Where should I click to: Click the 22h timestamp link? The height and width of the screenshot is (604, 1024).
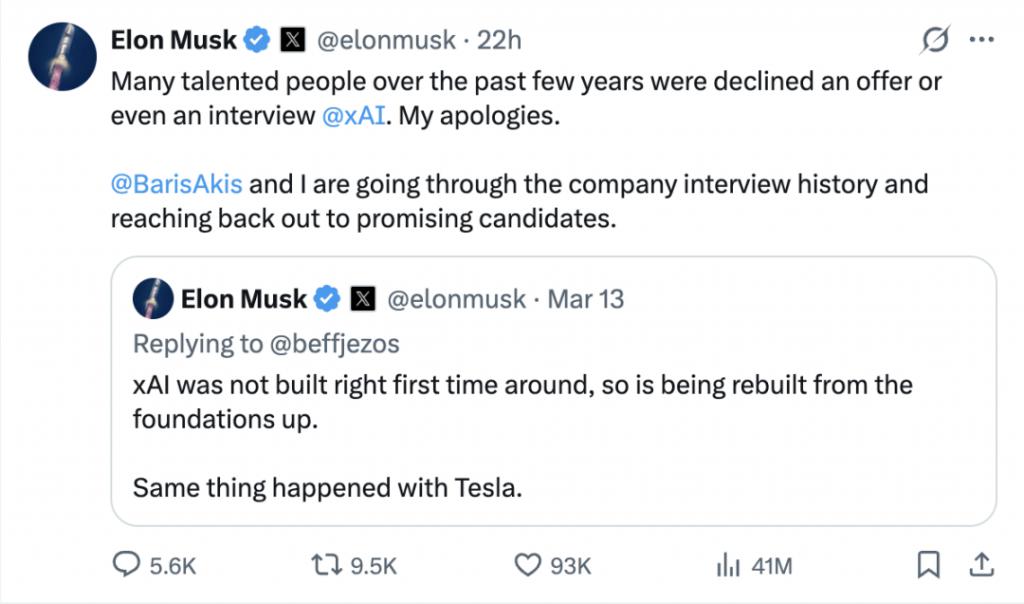[x=499, y=41]
